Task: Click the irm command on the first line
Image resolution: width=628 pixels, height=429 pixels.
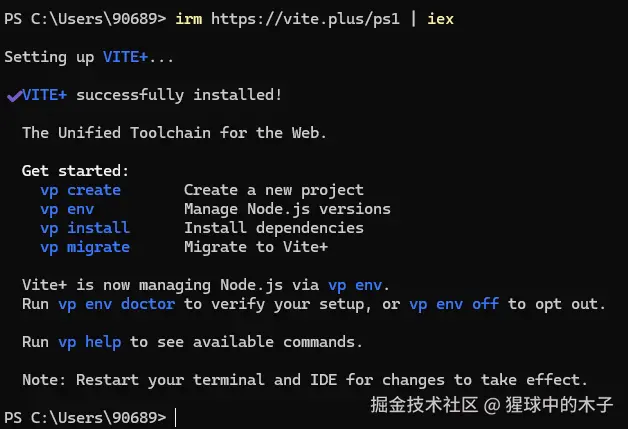Action: (x=188, y=19)
